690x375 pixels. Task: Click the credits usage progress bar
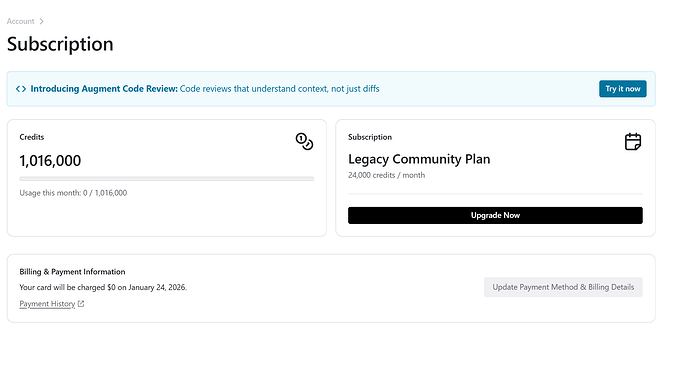click(x=166, y=179)
